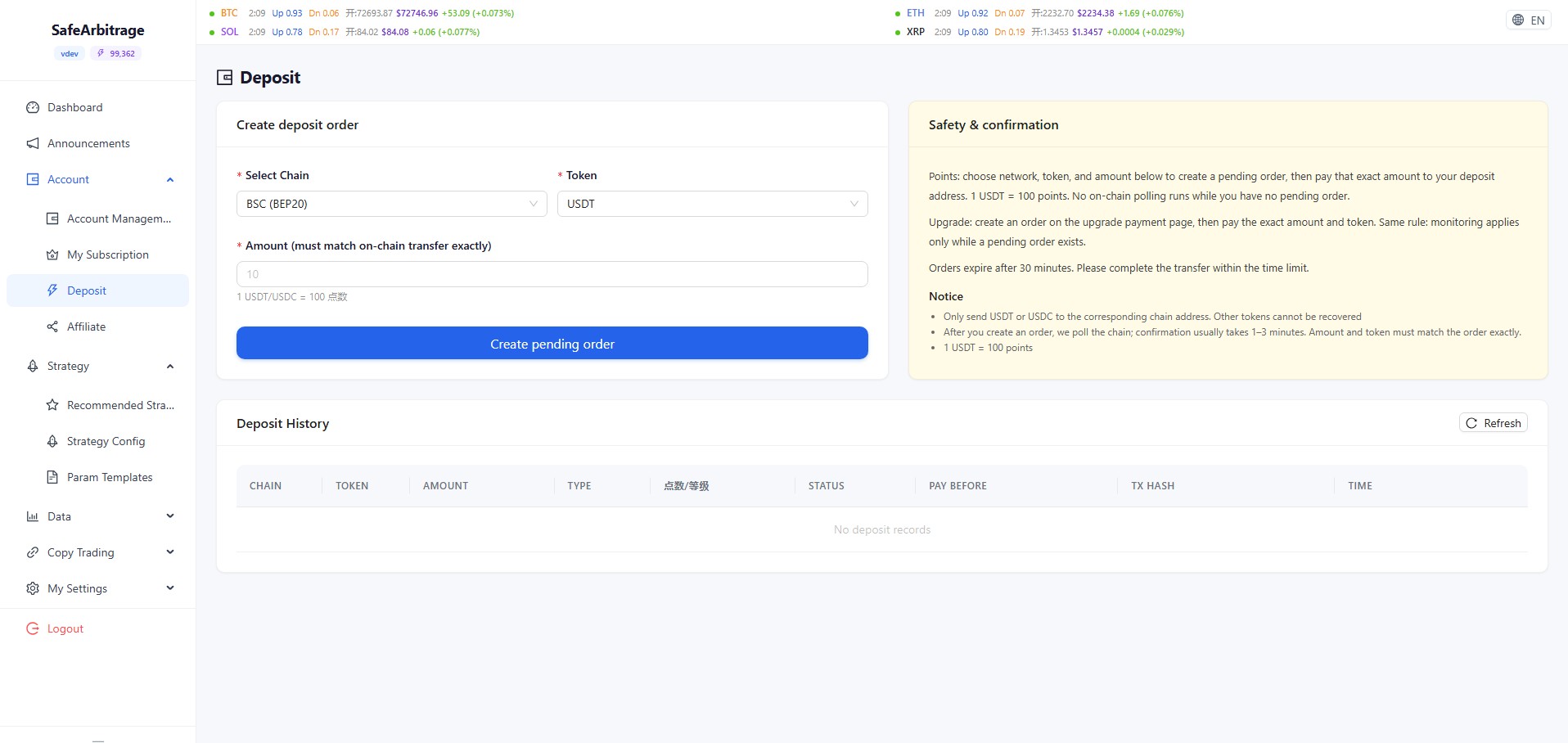Screen dimensions: 1568x743
Task: Click the Recommended Strategies star icon
Action: pos(52,405)
